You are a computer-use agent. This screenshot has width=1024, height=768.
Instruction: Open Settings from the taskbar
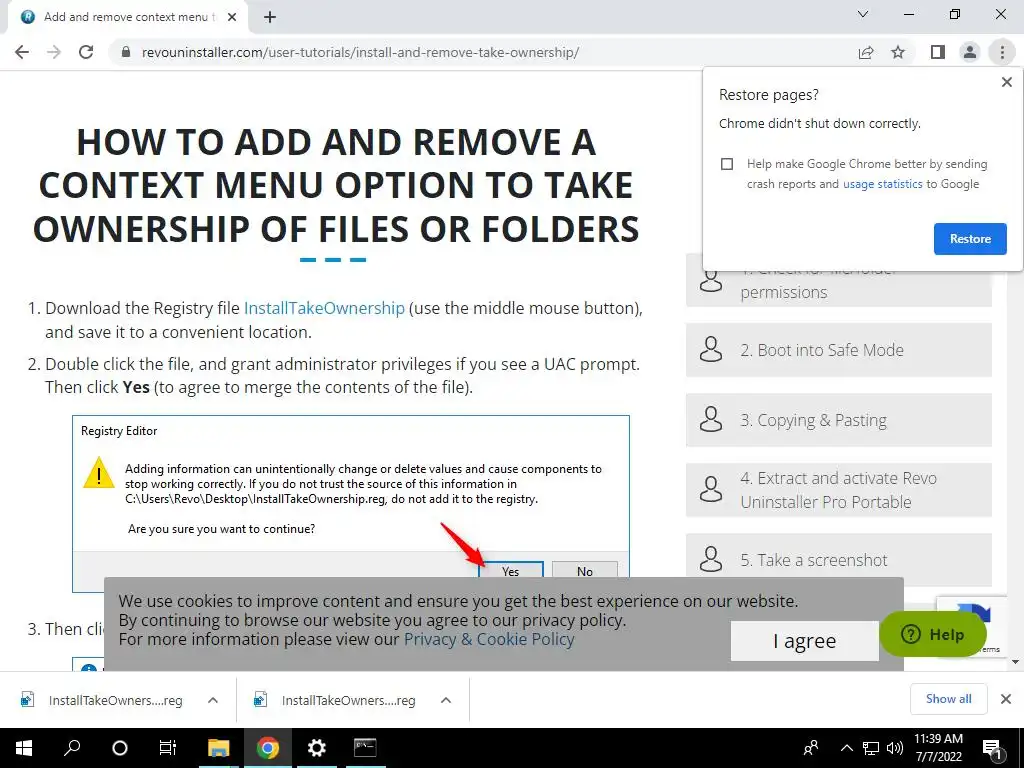[x=316, y=748]
